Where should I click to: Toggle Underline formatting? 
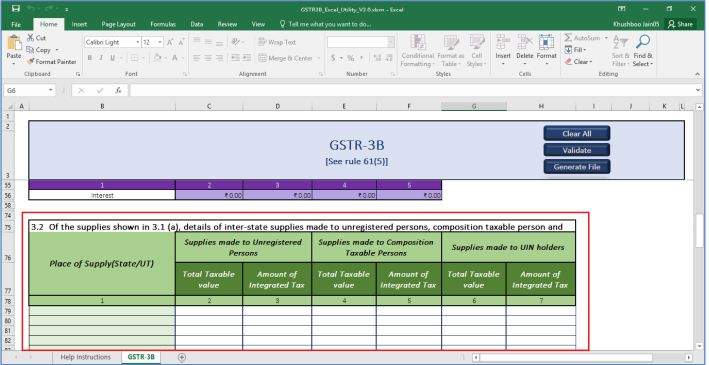click(112, 58)
